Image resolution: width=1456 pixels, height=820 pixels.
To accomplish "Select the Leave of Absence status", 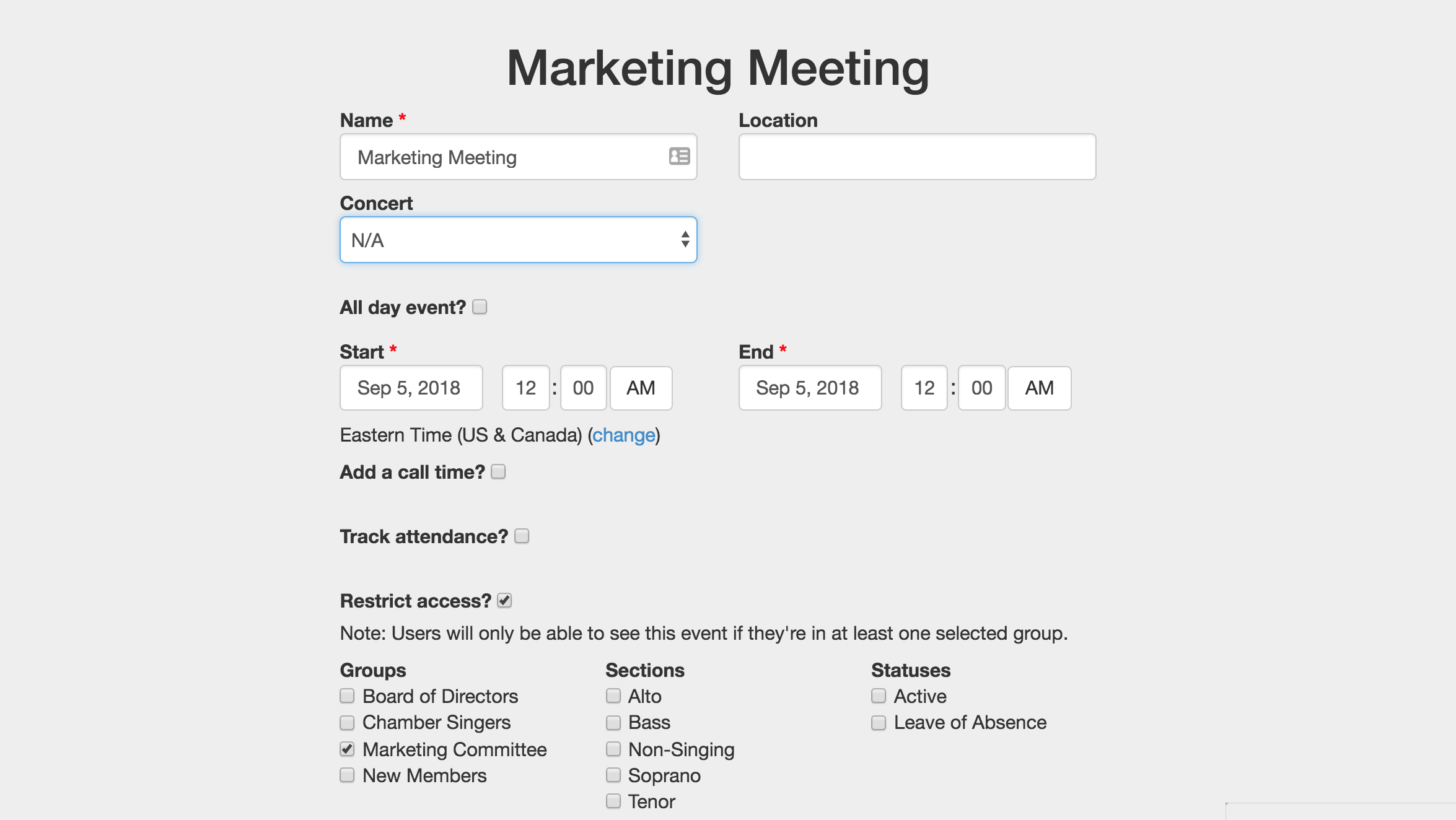I will pyautogui.click(x=879, y=723).
